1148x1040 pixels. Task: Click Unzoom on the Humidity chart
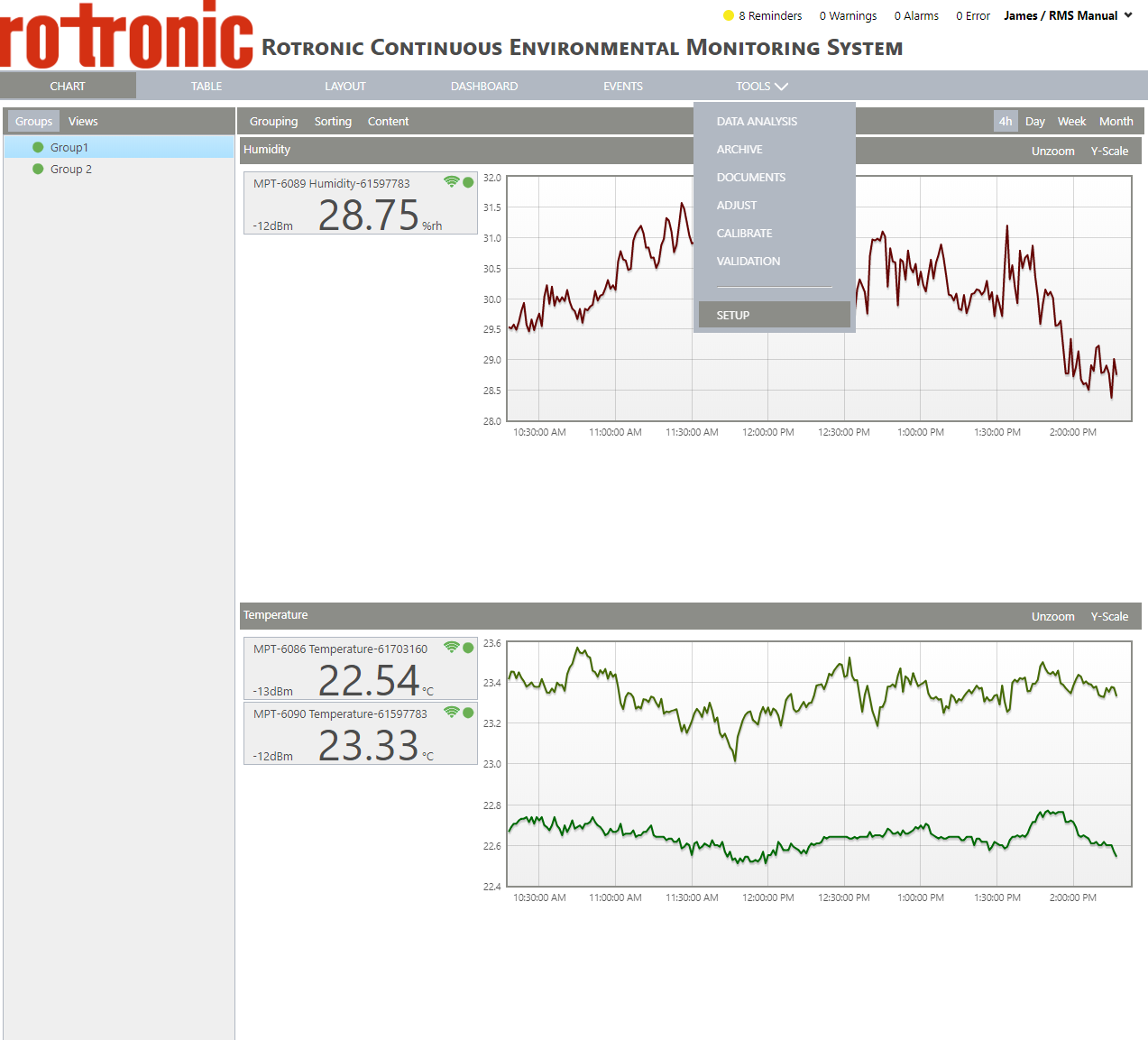tap(1052, 151)
